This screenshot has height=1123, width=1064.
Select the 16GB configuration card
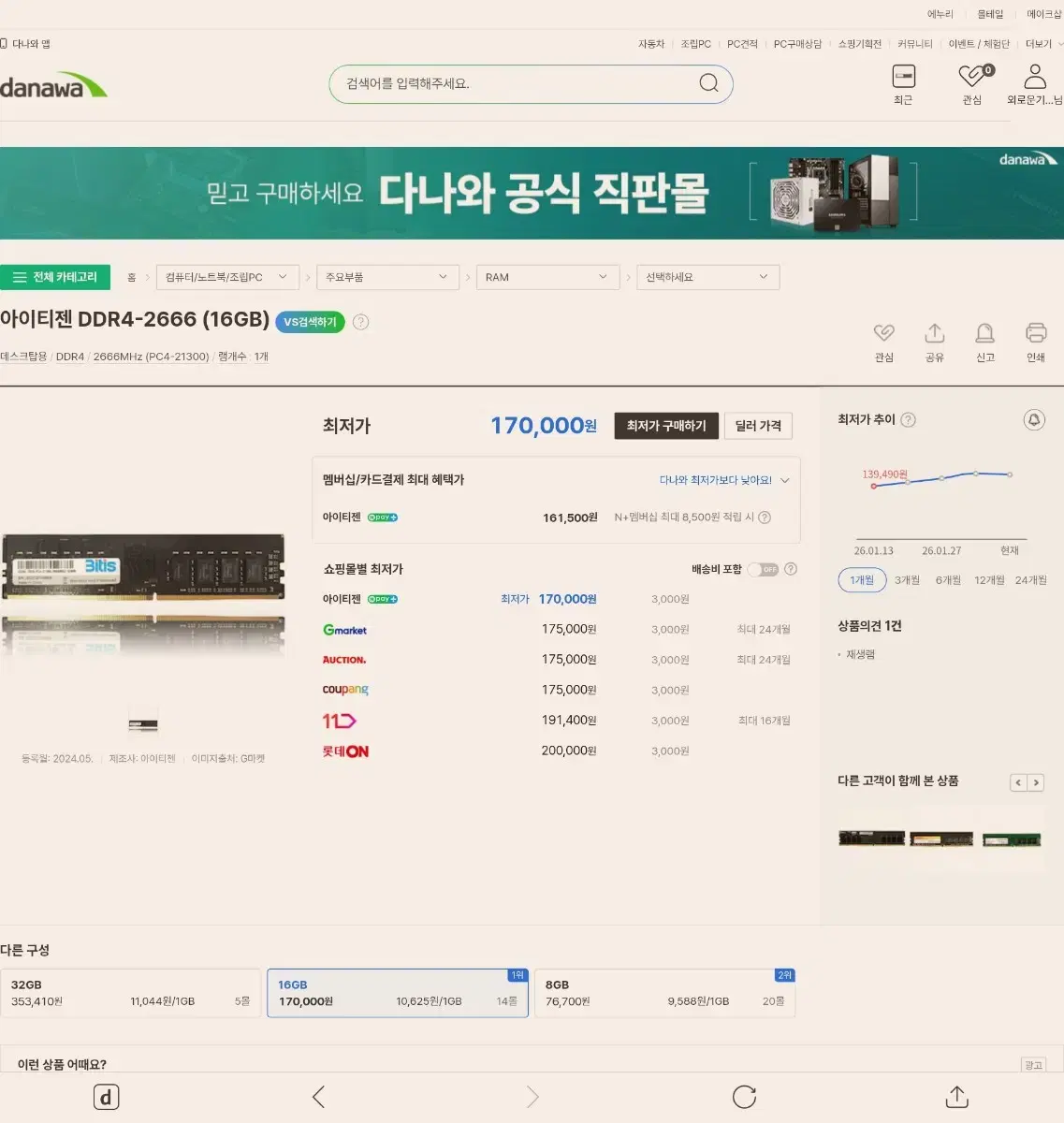[398, 993]
